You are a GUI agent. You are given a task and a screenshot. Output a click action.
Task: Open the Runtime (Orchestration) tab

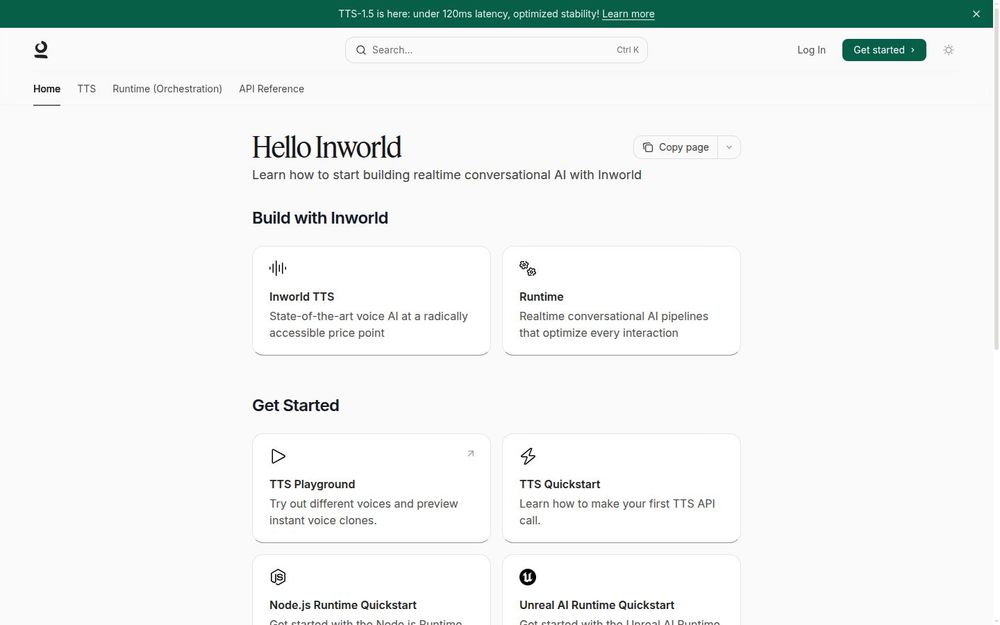167,89
